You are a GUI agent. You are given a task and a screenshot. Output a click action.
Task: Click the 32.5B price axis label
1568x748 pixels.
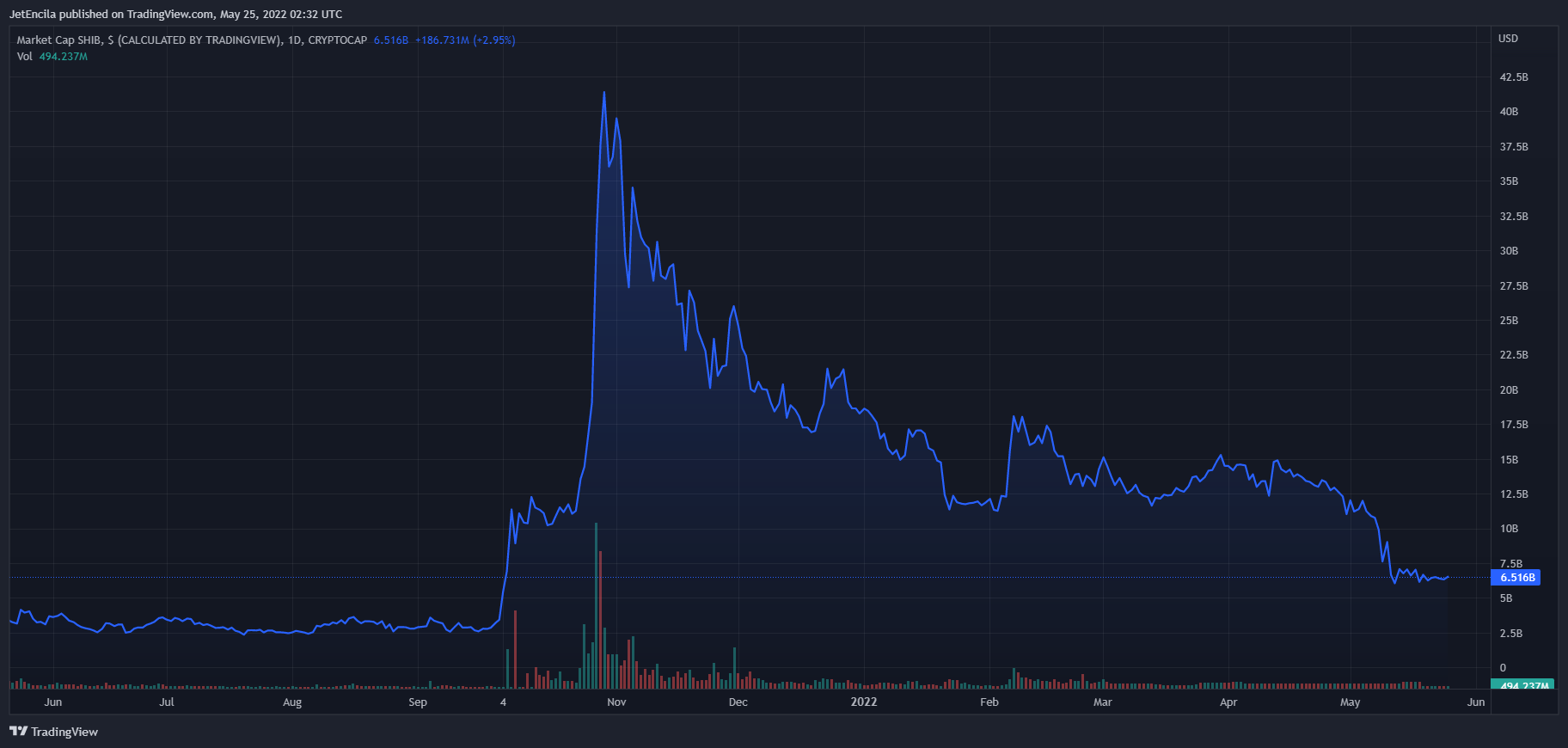click(1514, 217)
